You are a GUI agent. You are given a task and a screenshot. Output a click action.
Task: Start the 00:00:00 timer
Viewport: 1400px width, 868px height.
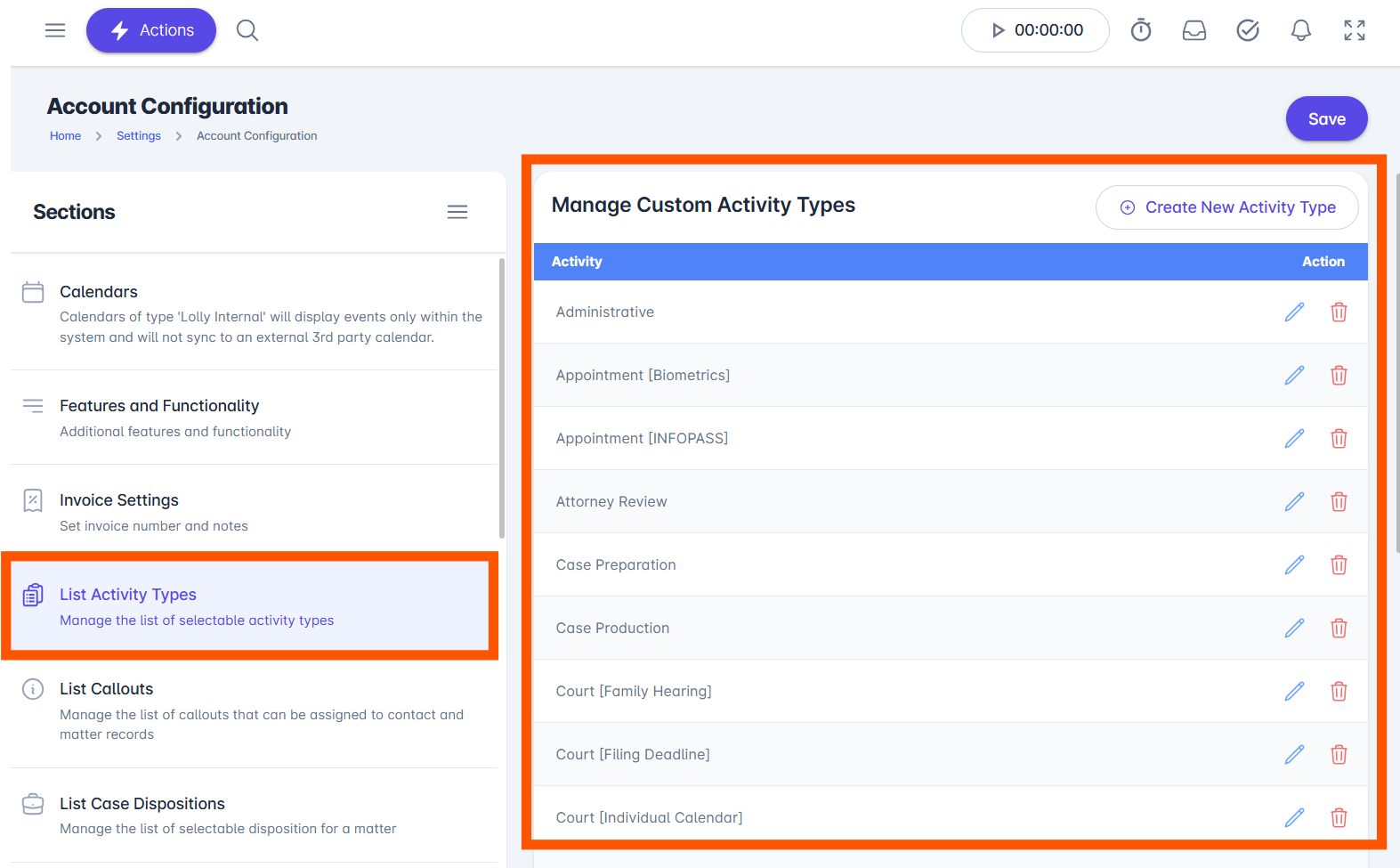pos(1035,30)
